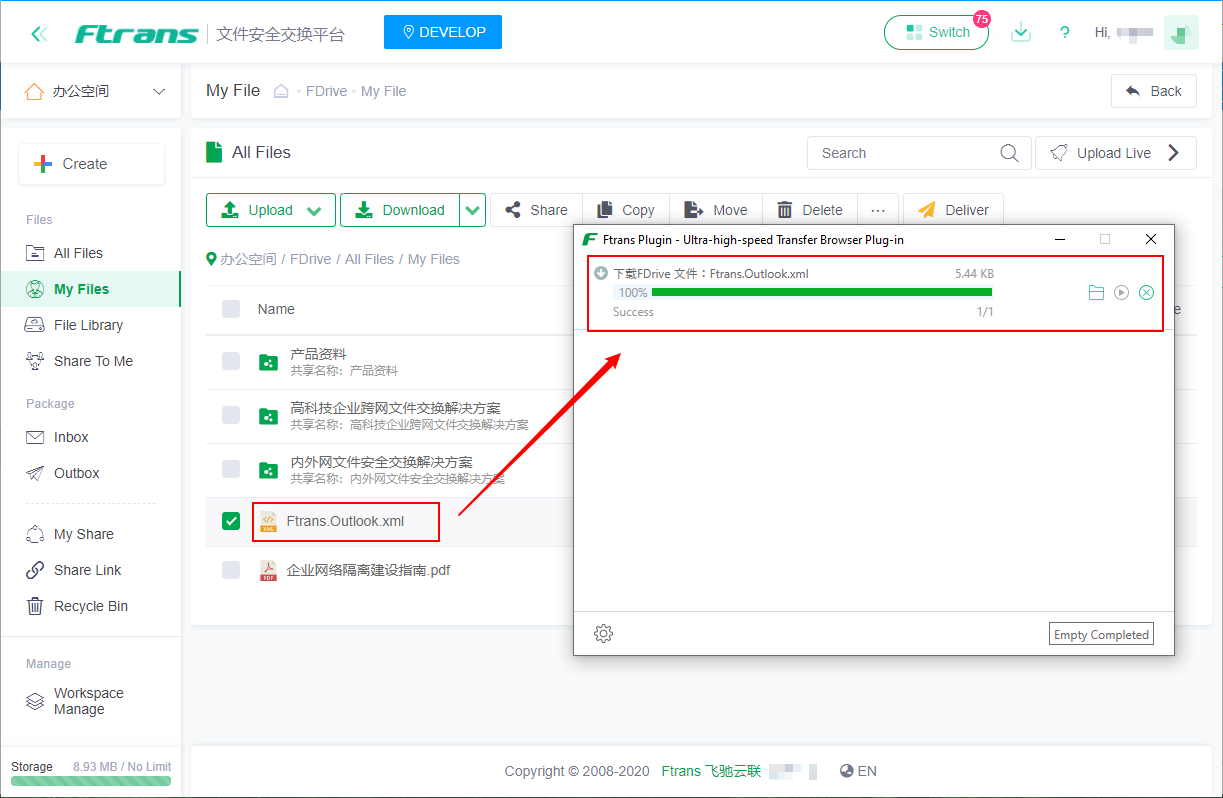
Task: Open plugin settings gear icon
Action: point(603,633)
